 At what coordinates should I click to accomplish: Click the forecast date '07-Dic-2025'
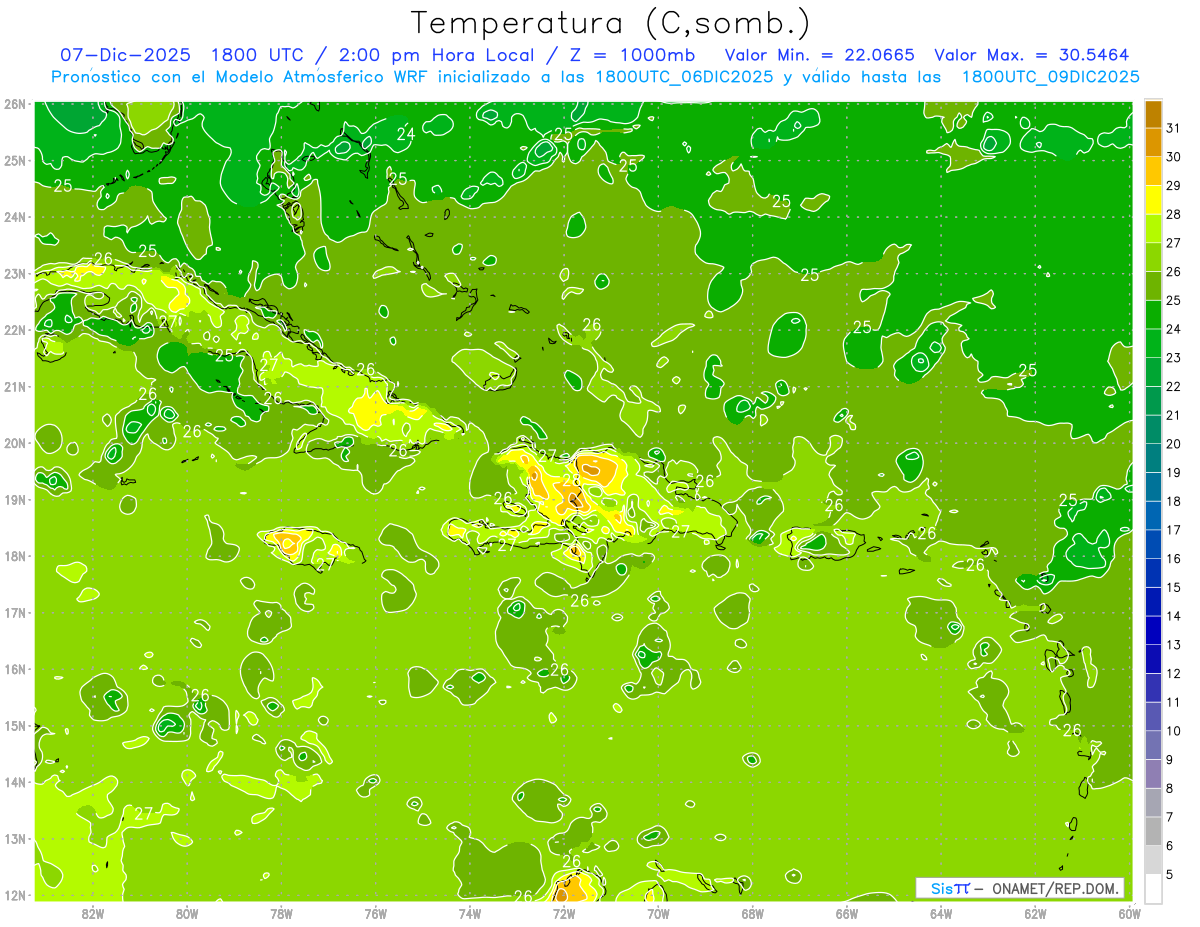pyautogui.click(x=125, y=55)
